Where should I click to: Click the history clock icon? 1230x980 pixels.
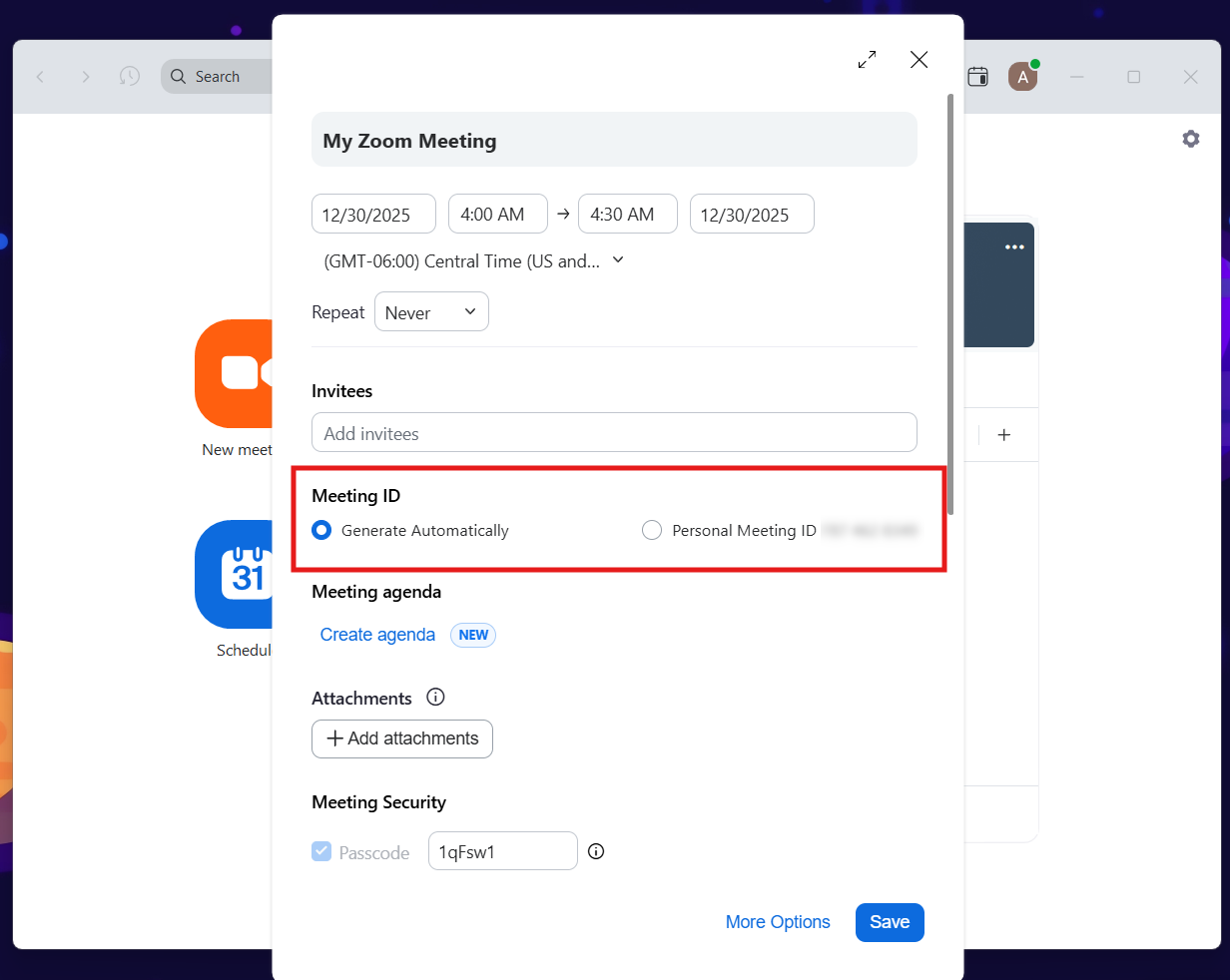coord(130,77)
